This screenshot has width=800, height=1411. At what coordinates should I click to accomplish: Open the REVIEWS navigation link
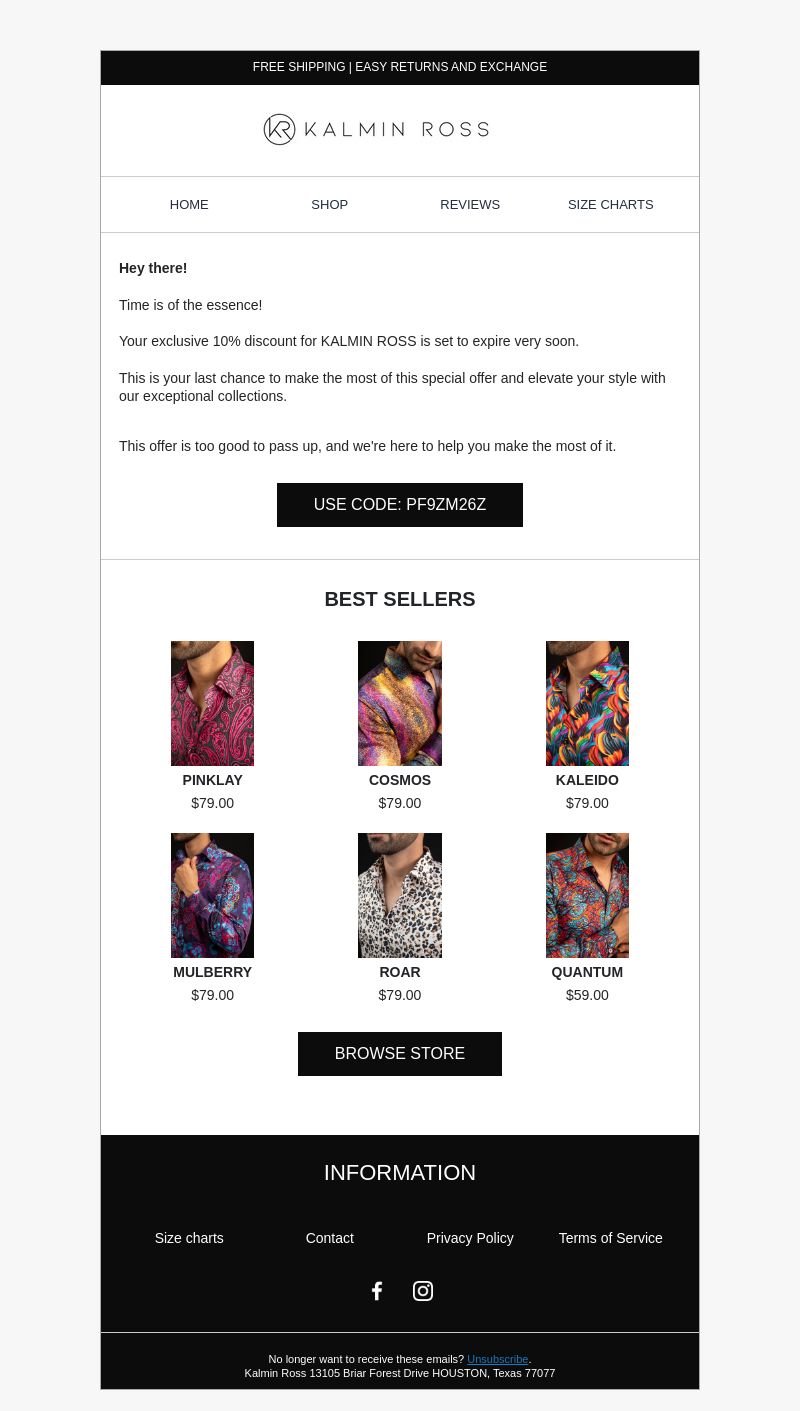click(x=470, y=205)
